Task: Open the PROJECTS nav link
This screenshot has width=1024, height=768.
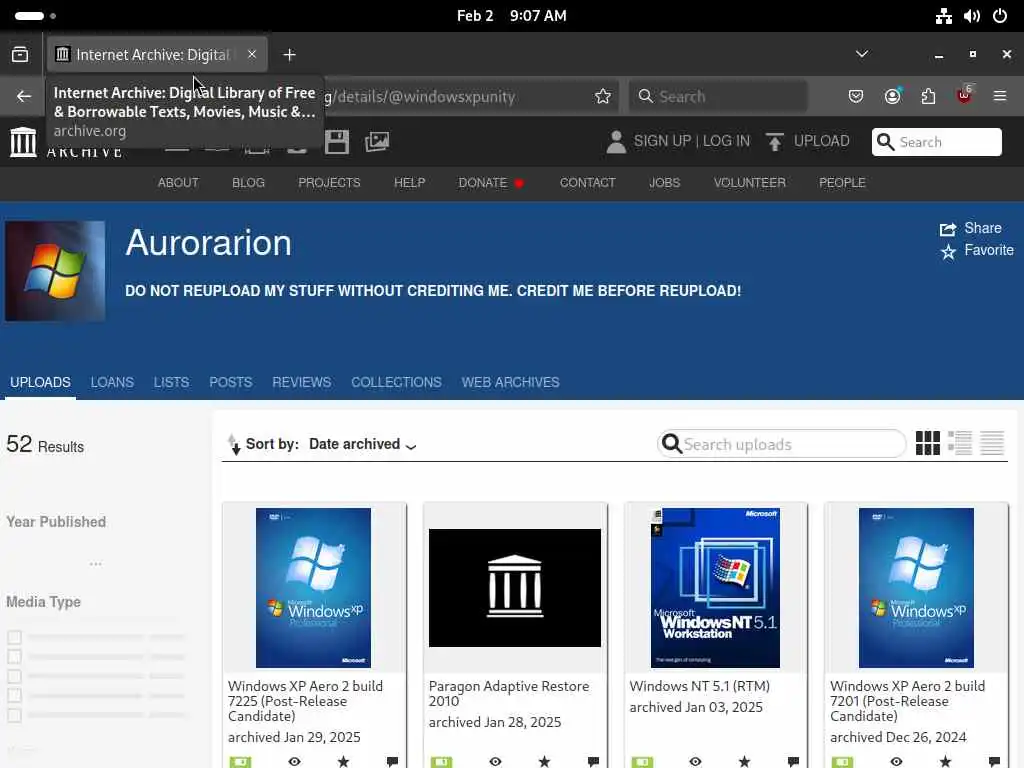Action: click(329, 183)
